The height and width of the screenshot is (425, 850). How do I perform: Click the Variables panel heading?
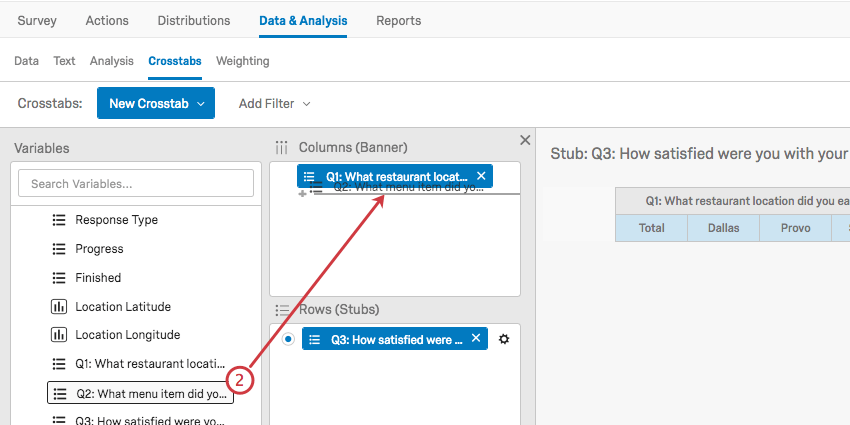tap(42, 148)
